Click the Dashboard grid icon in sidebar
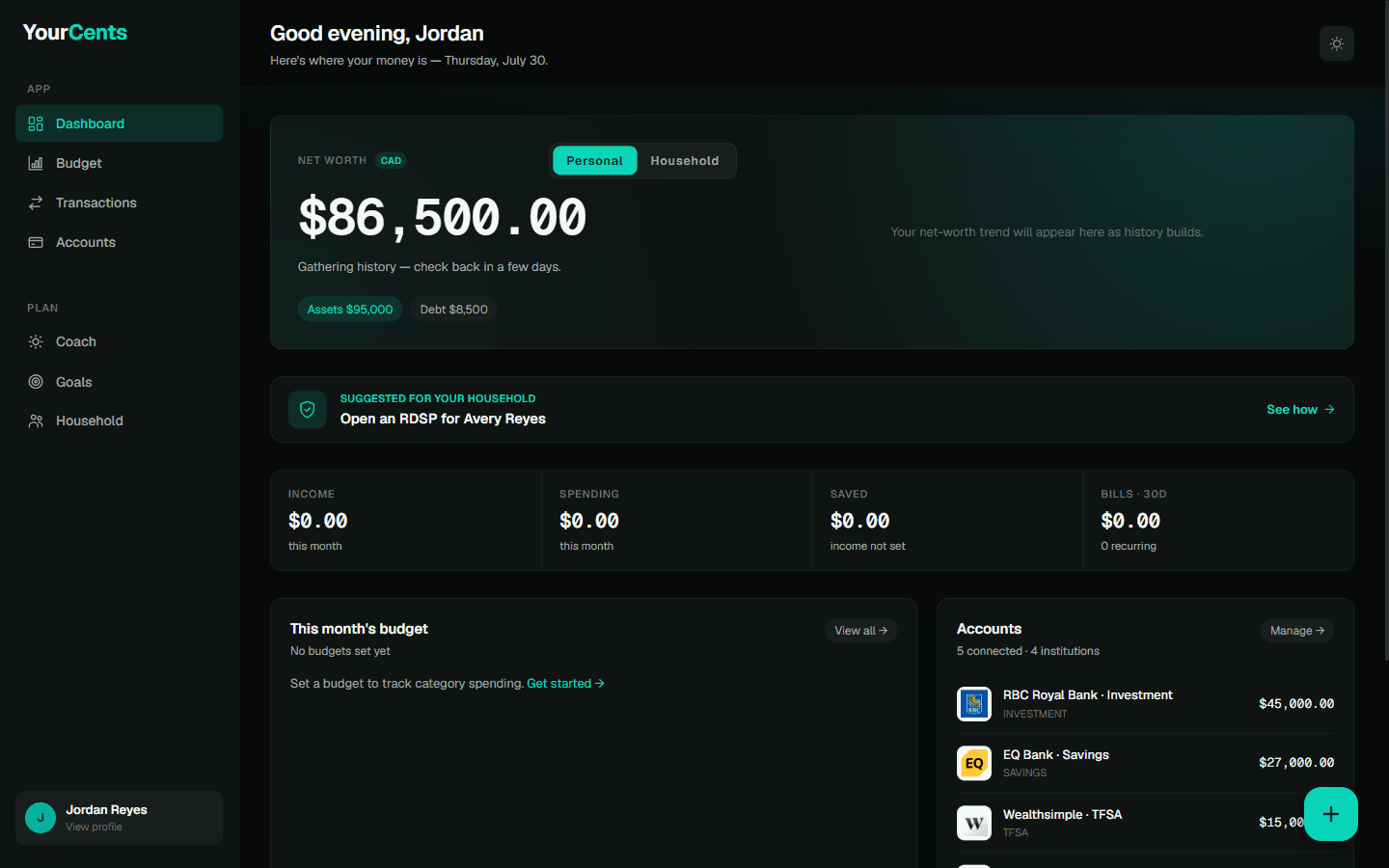 click(x=36, y=123)
